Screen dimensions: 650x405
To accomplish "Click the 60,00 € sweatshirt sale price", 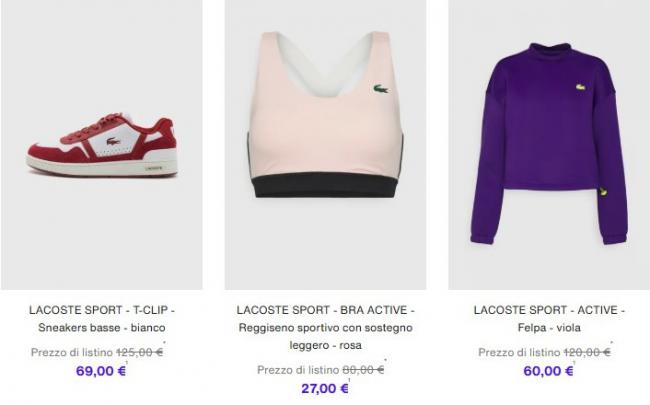I will click(x=548, y=371).
